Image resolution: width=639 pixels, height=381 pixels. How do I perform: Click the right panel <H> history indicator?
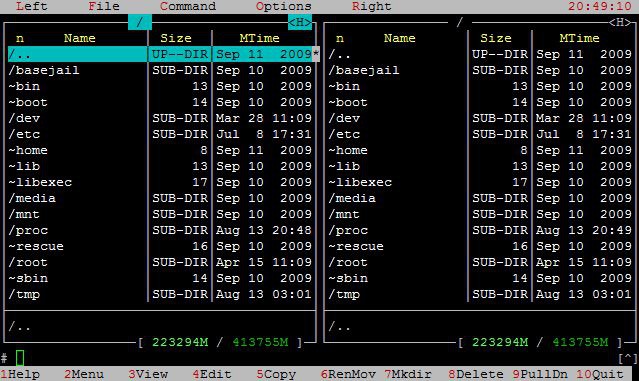[620, 22]
